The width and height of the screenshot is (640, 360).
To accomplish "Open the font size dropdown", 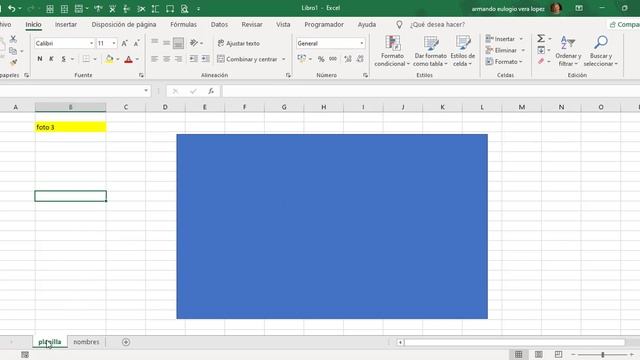I will click(114, 43).
